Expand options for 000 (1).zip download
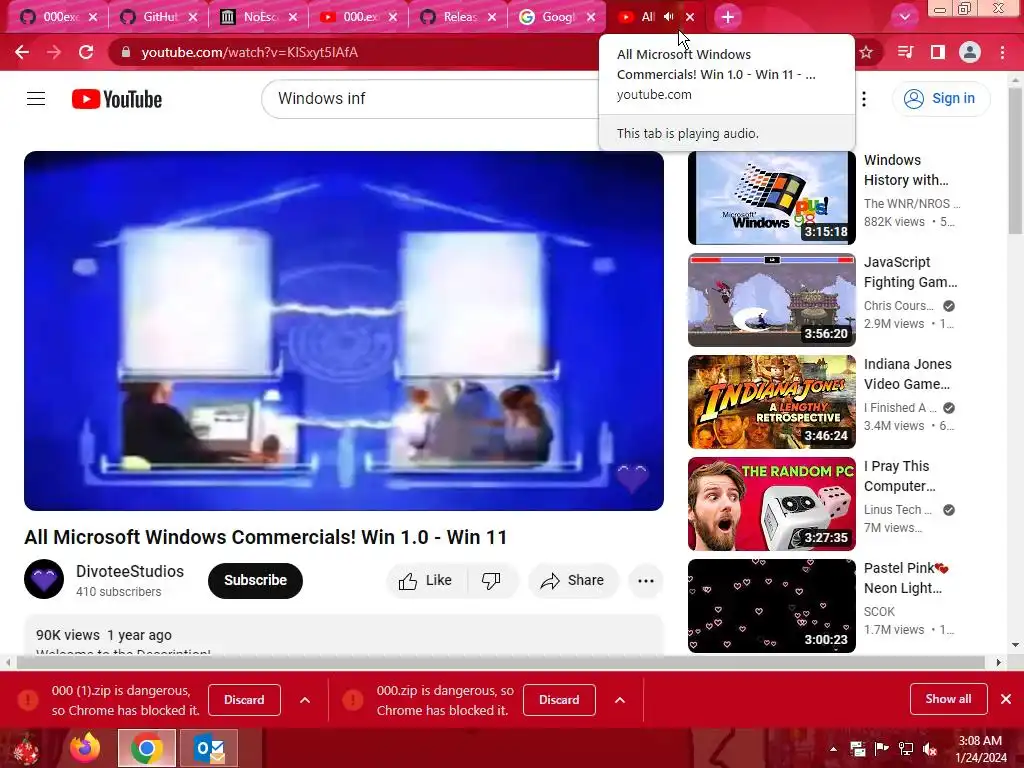The width and height of the screenshot is (1024, 768). [305, 700]
